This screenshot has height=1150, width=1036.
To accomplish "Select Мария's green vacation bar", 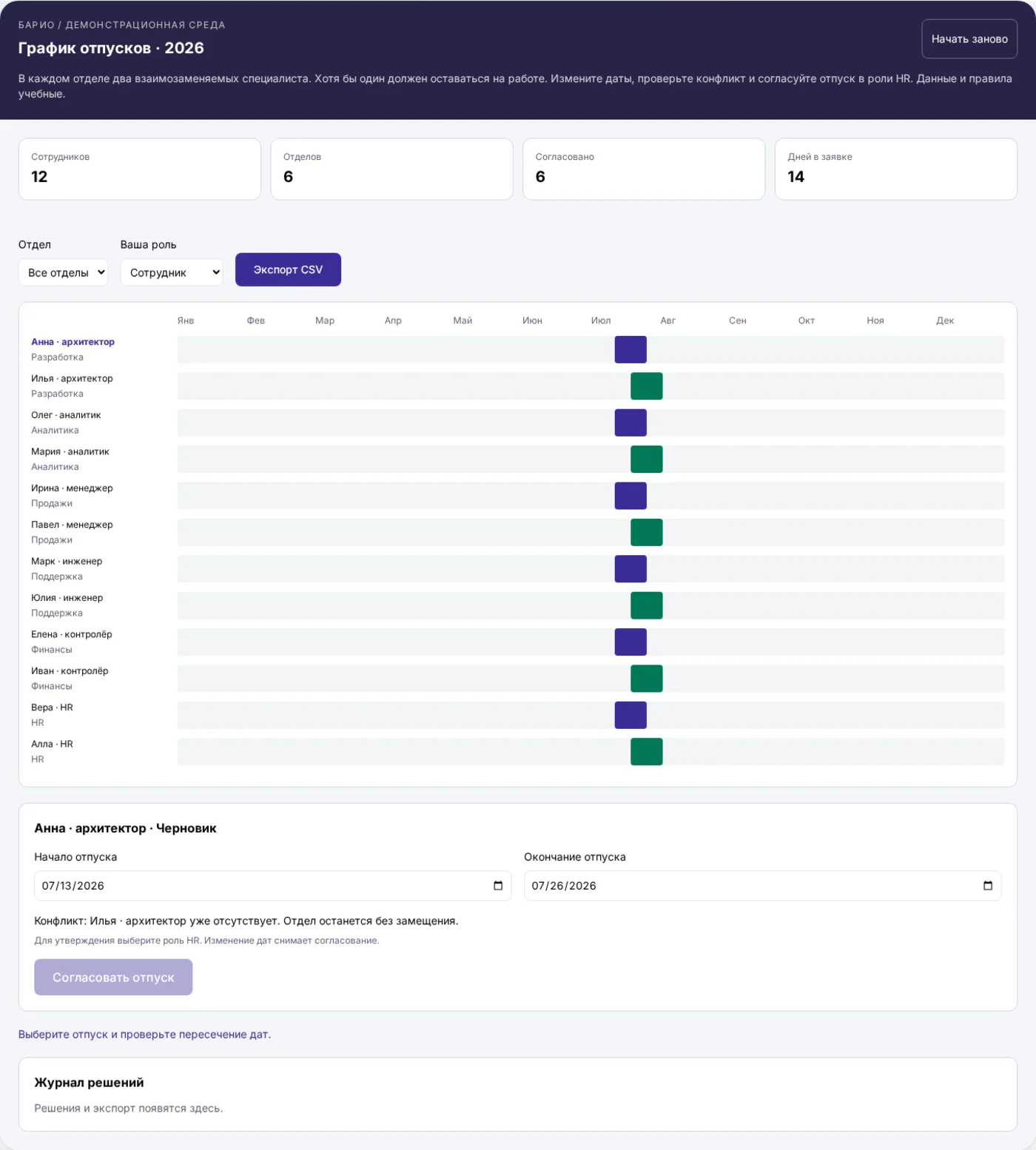I will (647, 460).
